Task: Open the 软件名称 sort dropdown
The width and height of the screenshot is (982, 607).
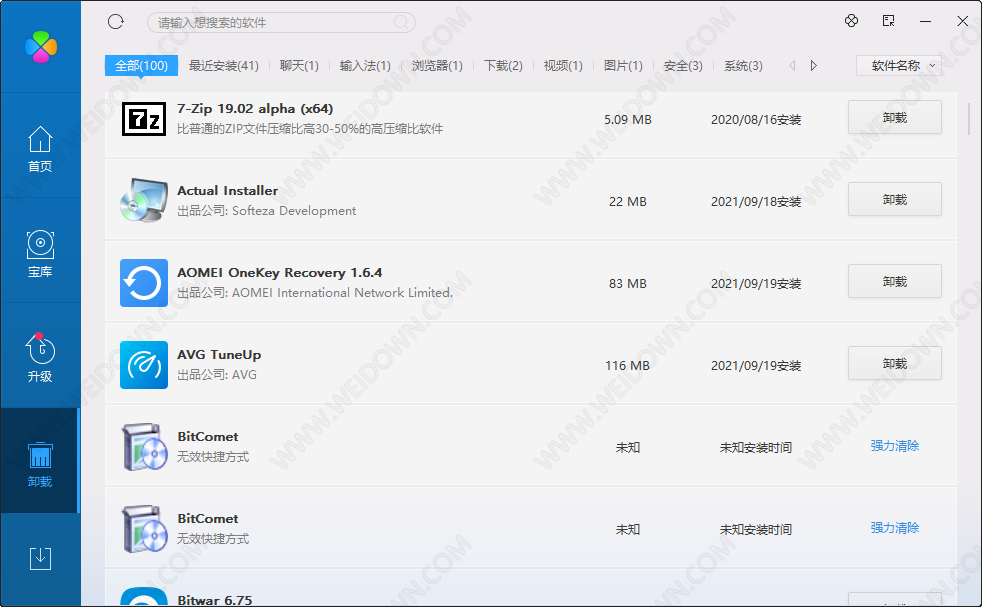Action: 899,66
